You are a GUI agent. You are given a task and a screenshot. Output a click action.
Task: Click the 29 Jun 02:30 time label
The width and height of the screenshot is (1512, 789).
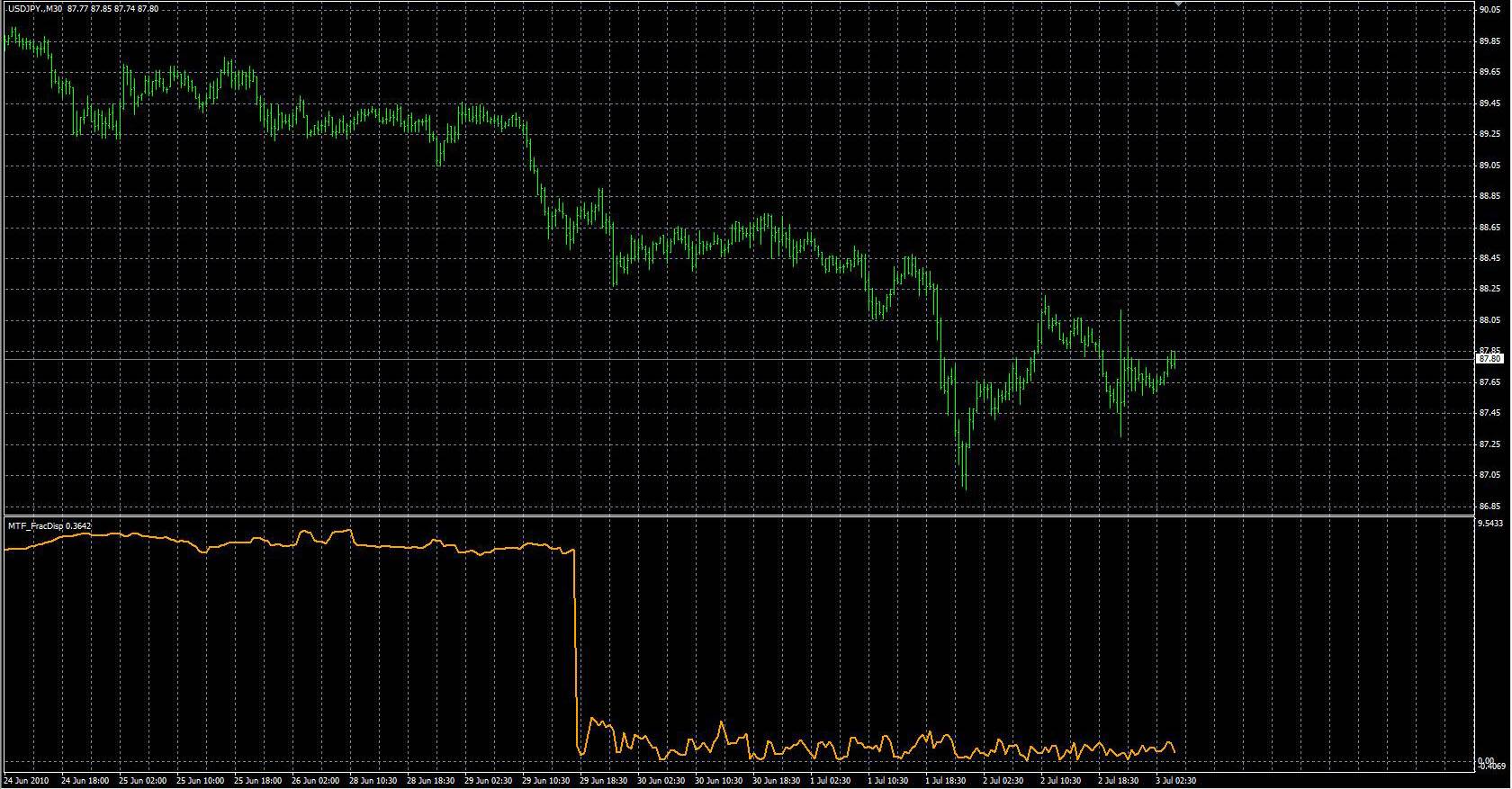pos(490,781)
